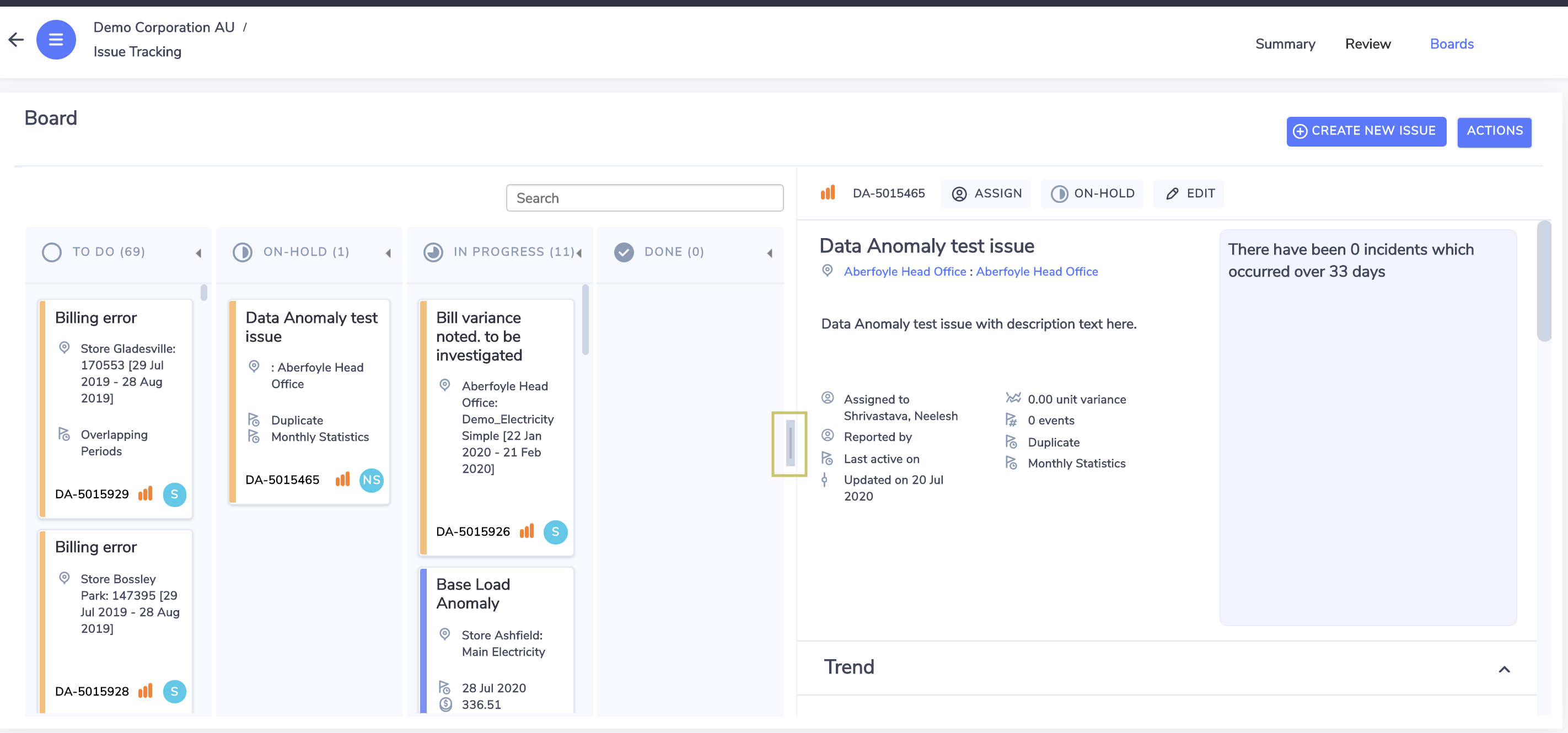Click the S avatar on card DA-5015926

555,532
